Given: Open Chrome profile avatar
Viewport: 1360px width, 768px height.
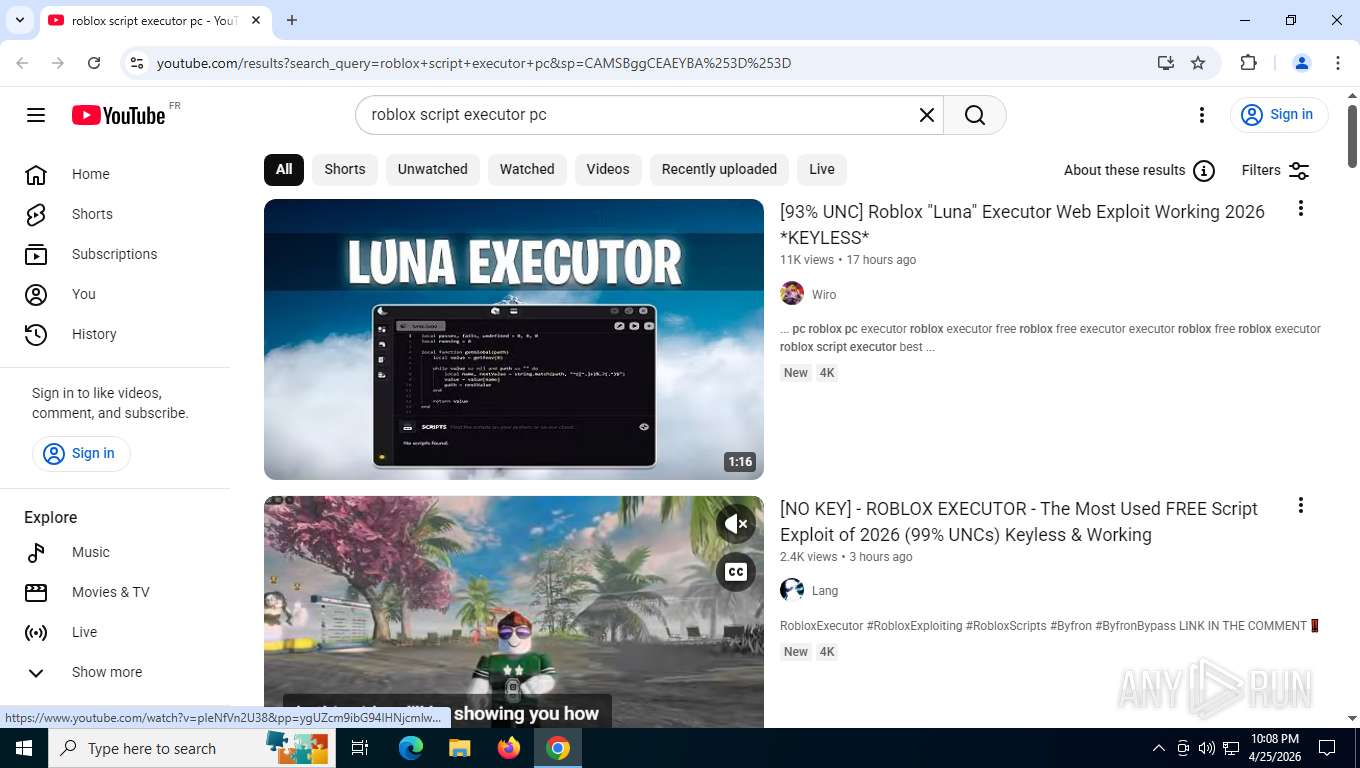Looking at the screenshot, I should pos(1302,63).
